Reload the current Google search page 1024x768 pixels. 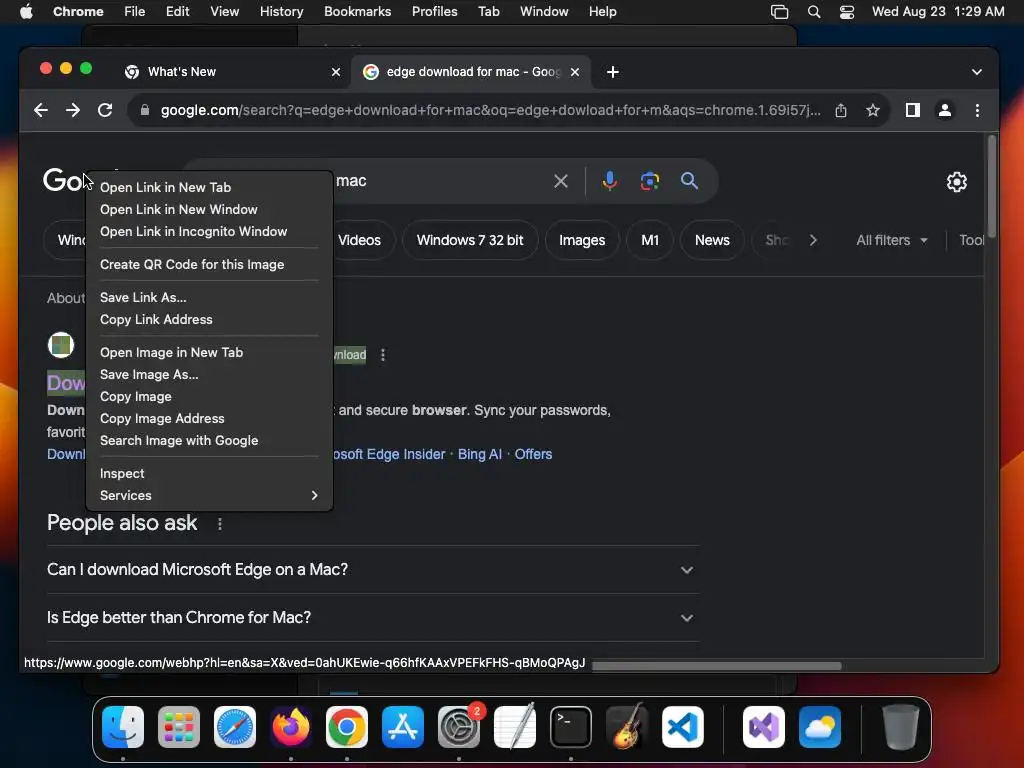(x=104, y=110)
